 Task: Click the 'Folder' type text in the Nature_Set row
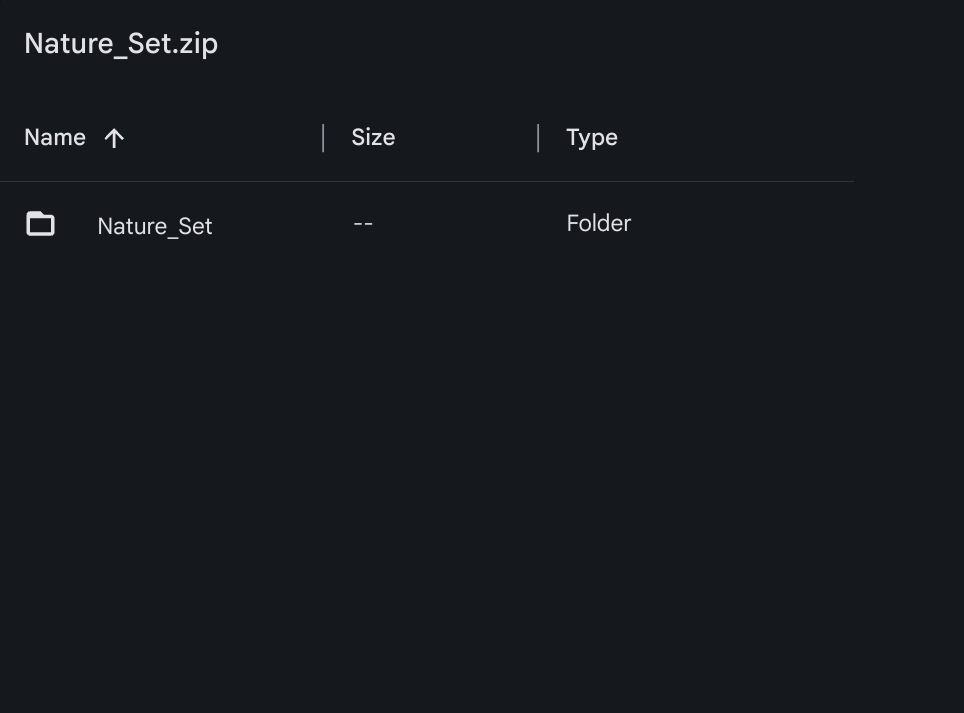click(599, 223)
